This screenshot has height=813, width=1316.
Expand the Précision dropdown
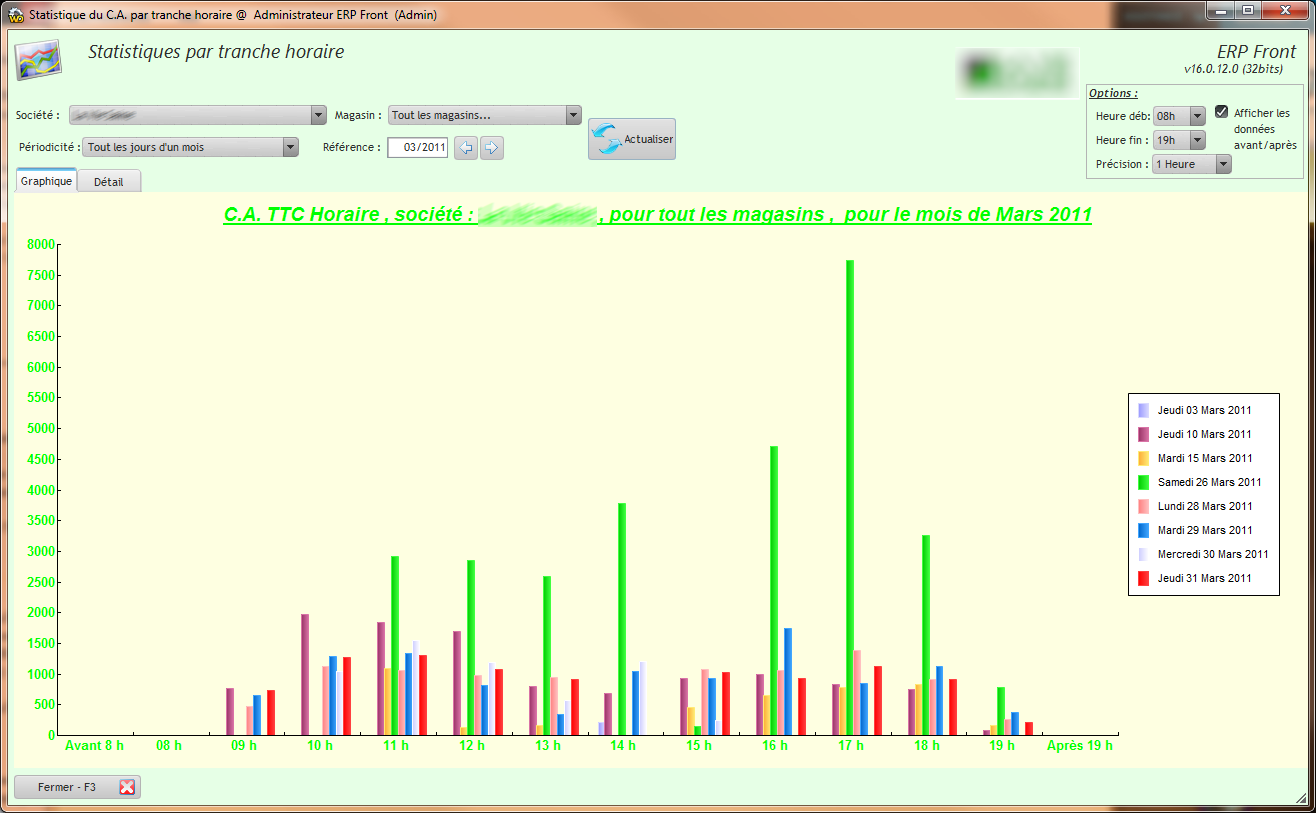[x=1223, y=164]
